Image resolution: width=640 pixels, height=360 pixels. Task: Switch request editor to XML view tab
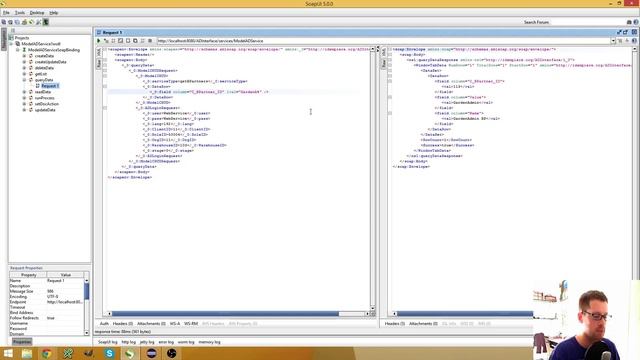click(99, 53)
